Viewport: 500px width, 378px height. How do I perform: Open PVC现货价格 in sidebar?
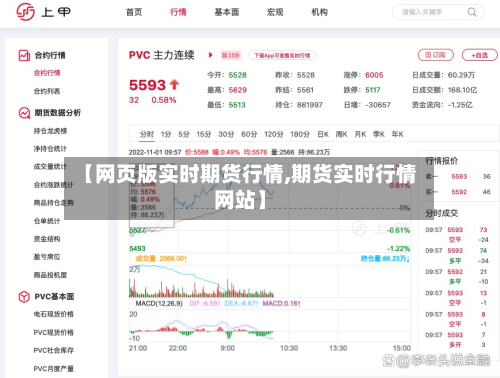54,332
